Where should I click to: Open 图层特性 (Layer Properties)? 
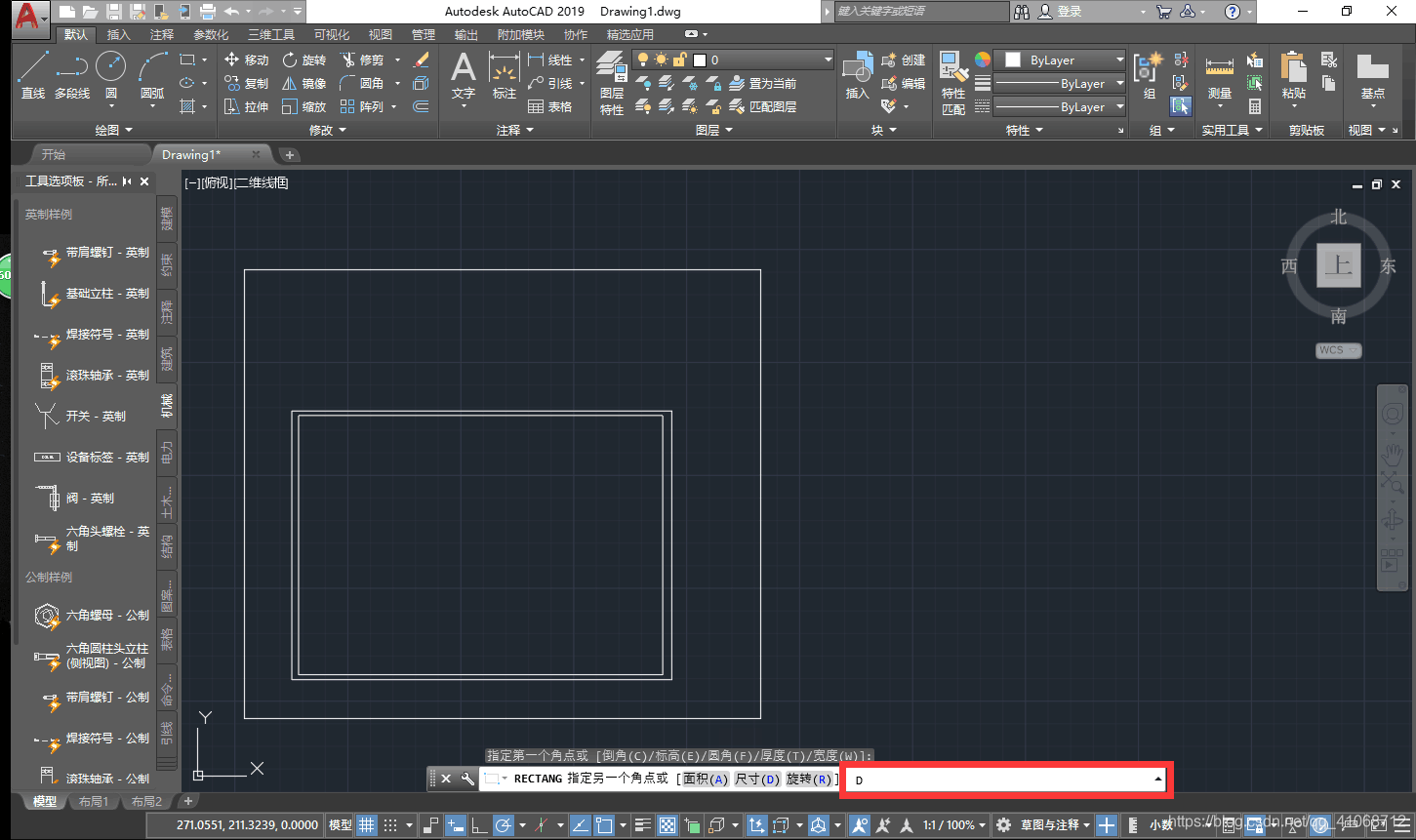tap(612, 84)
